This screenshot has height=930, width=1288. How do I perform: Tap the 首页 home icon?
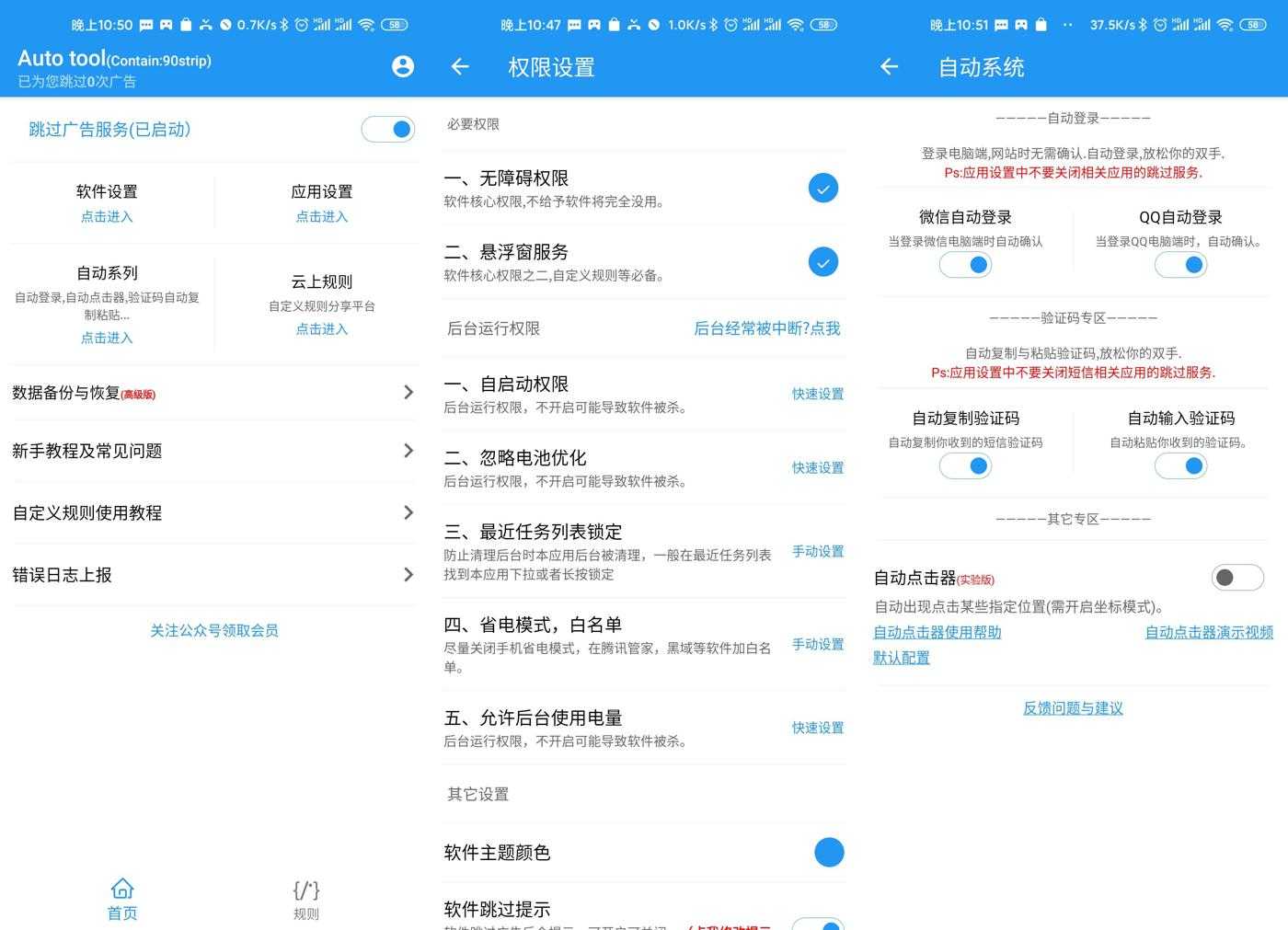coord(122,890)
